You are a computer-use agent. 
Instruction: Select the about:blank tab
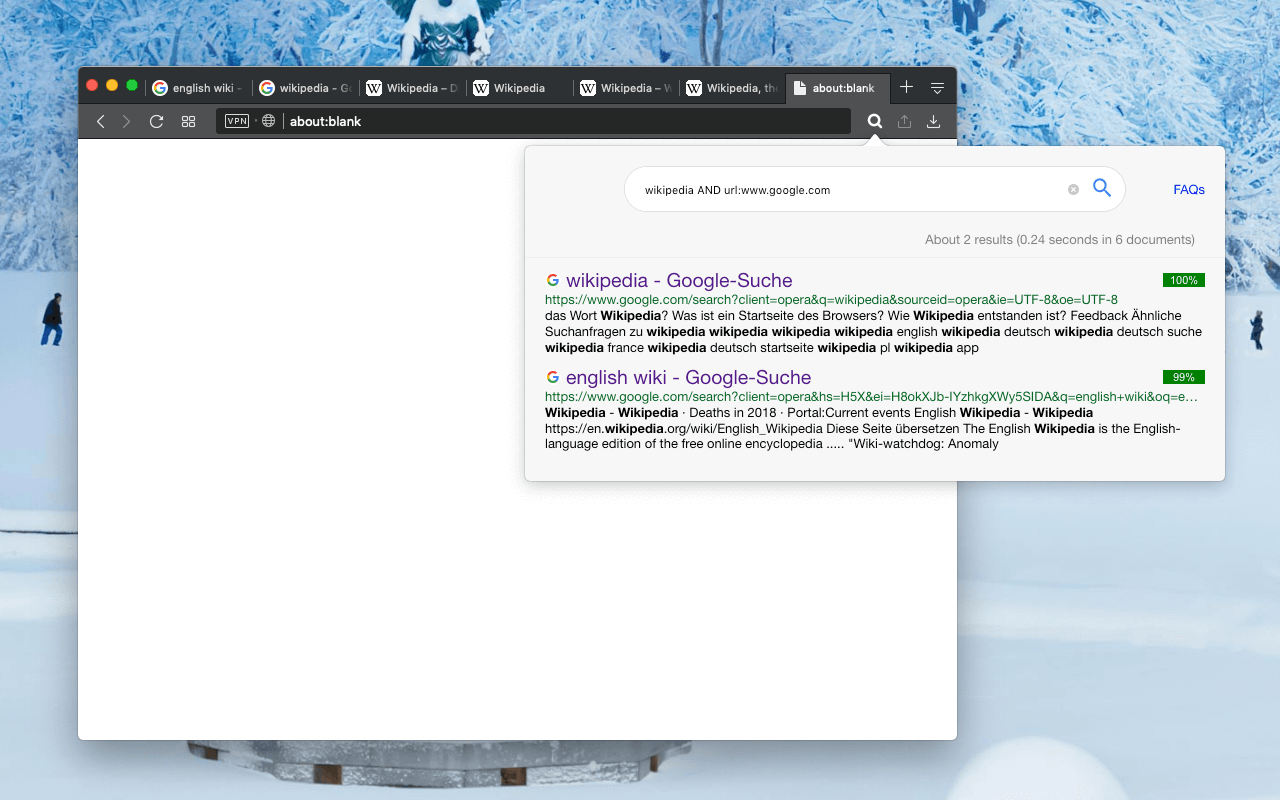(x=837, y=88)
